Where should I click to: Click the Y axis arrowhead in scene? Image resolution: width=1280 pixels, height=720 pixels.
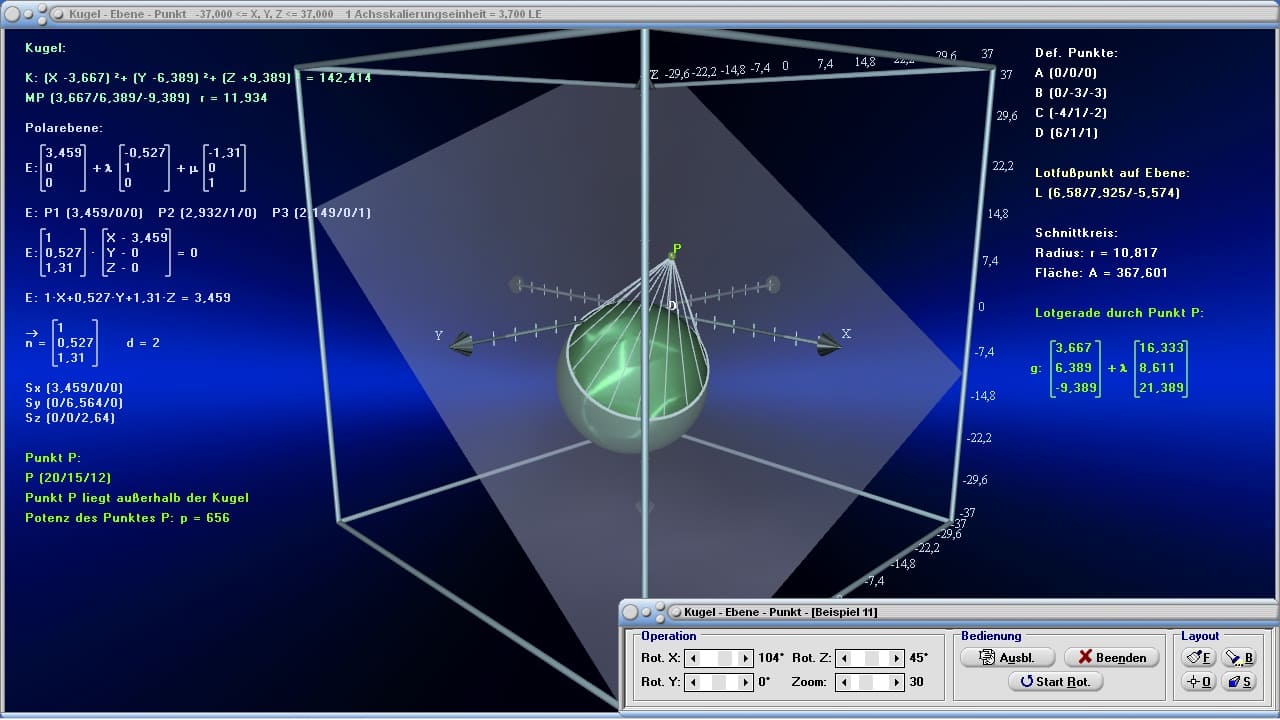click(461, 346)
